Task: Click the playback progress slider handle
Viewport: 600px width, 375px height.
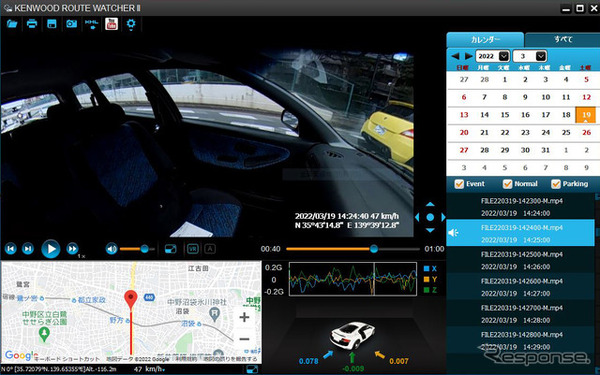Action: click(x=374, y=249)
